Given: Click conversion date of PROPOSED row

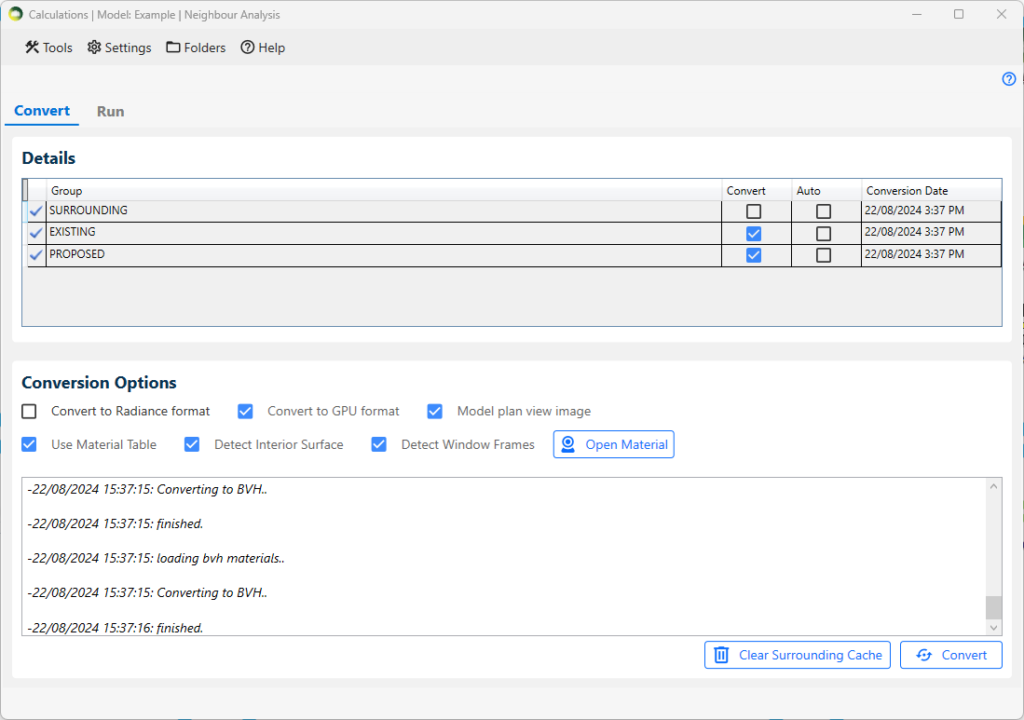Looking at the screenshot, I should (931, 255).
